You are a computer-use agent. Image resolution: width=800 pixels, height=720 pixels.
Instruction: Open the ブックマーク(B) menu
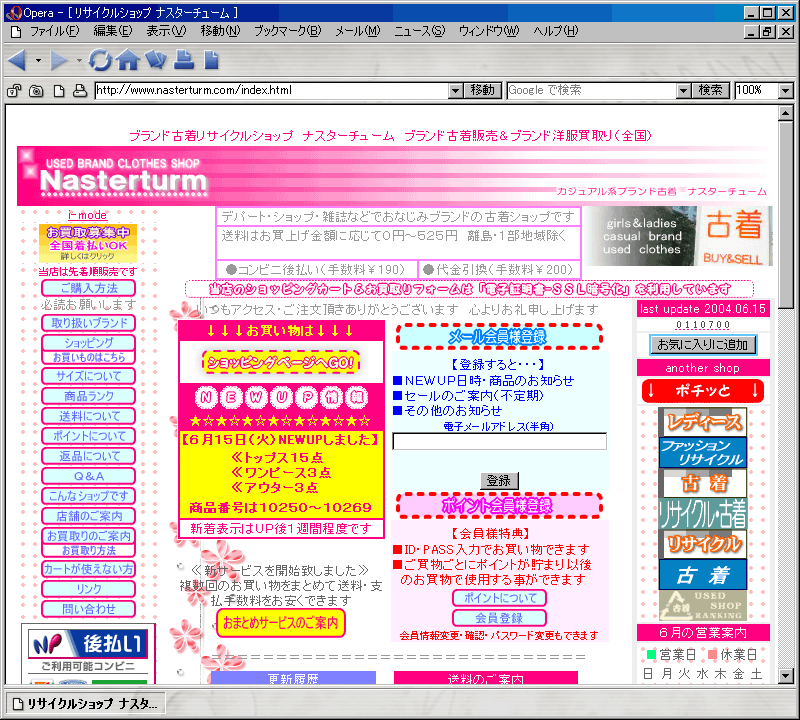288,32
